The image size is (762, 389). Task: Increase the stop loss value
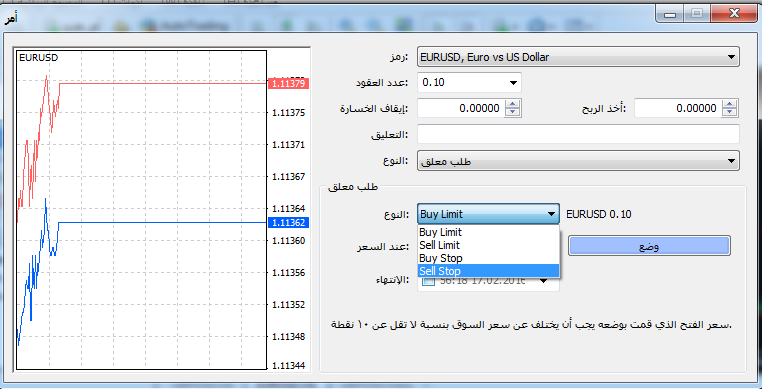pos(513,104)
